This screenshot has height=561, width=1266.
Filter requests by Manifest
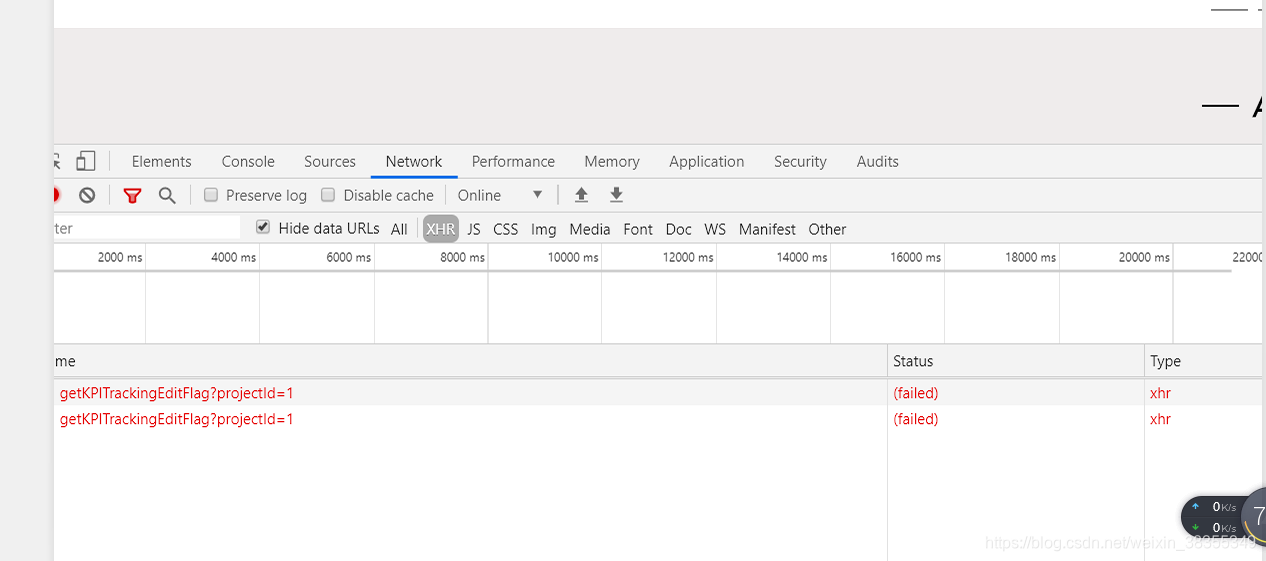tap(767, 229)
